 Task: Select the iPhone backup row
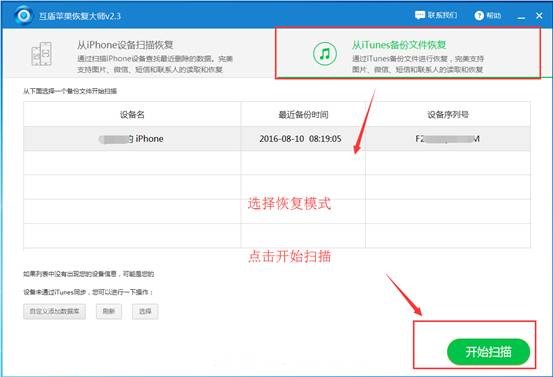[x=277, y=139]
